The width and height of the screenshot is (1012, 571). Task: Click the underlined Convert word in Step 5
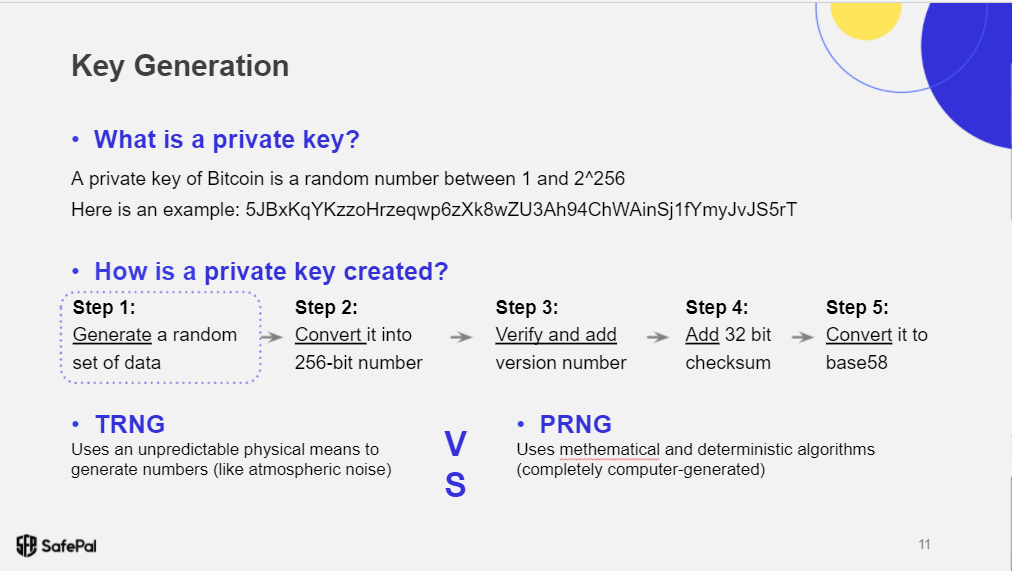pos(859,335)
